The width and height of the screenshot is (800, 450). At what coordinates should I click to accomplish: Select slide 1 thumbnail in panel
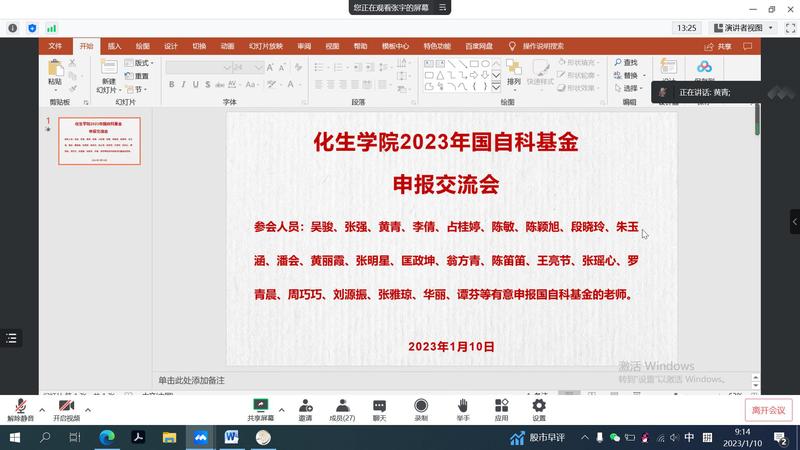point(99,141)
